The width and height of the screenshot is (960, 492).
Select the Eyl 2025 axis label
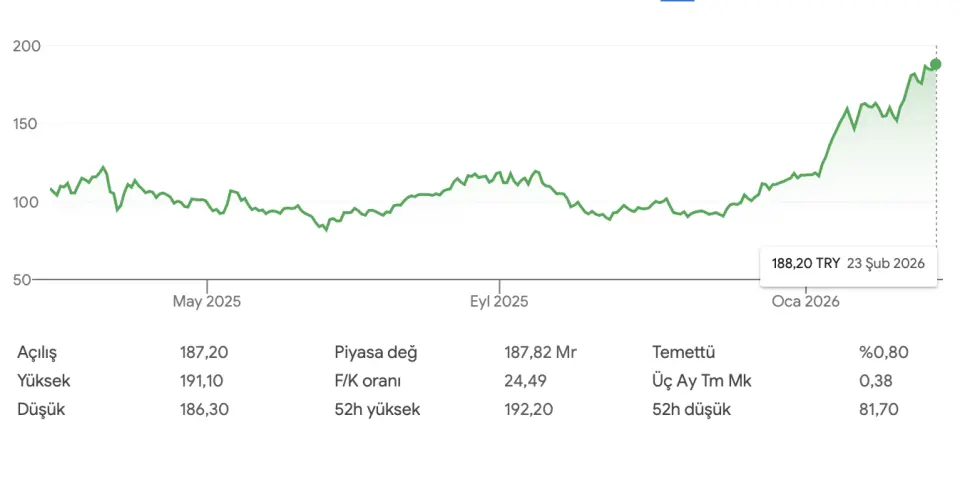499,301
